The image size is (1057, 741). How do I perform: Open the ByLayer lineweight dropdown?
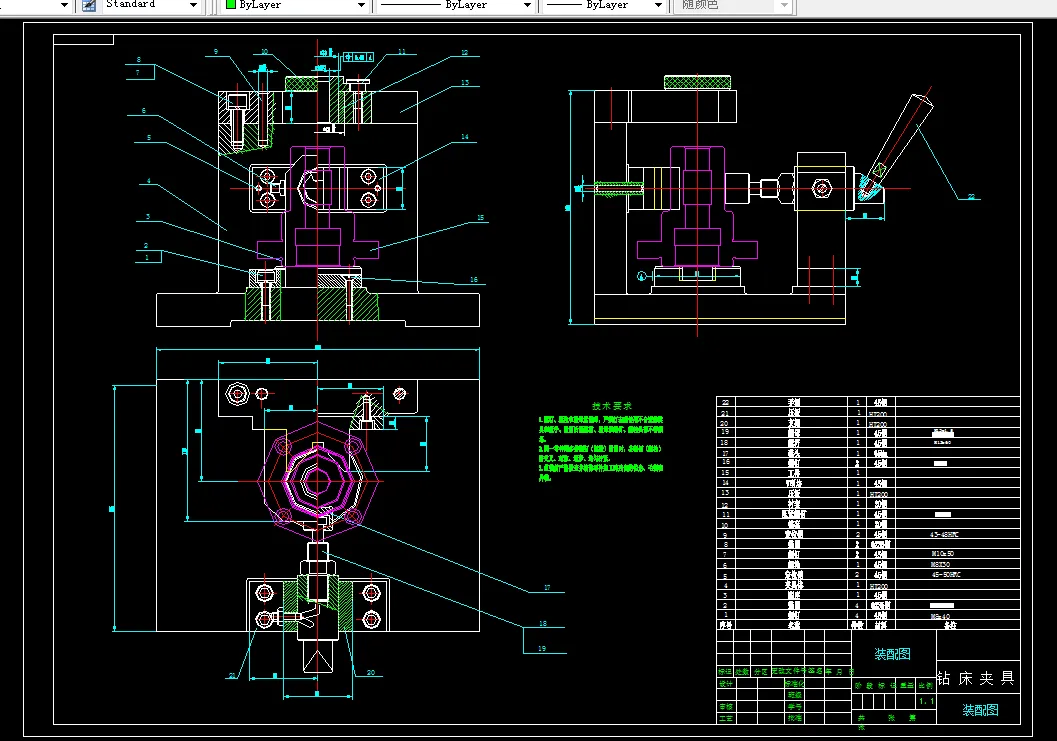coord(659,5)
